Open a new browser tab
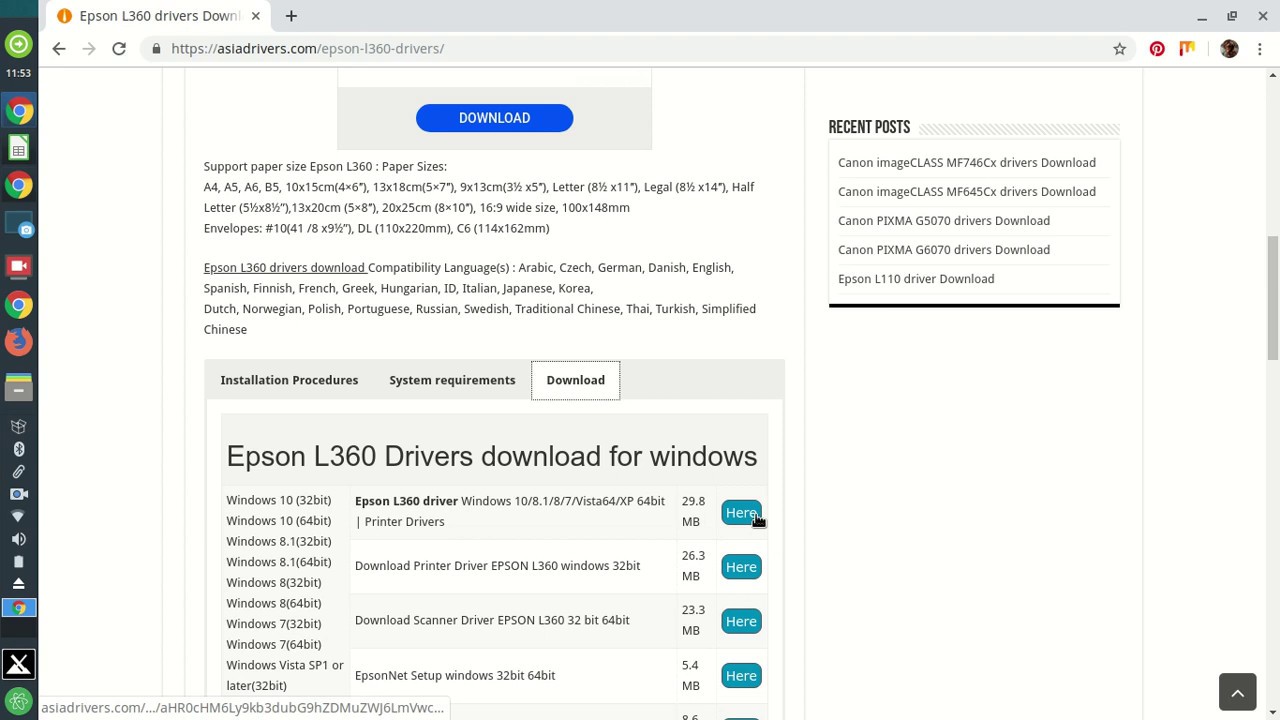 pos(291,16)
